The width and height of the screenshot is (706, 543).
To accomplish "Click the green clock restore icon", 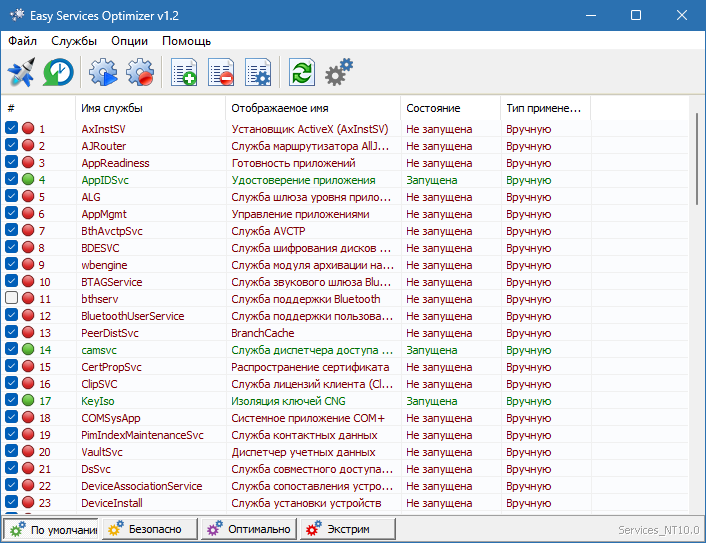I will pyautogui.click(x=58, y=72).
